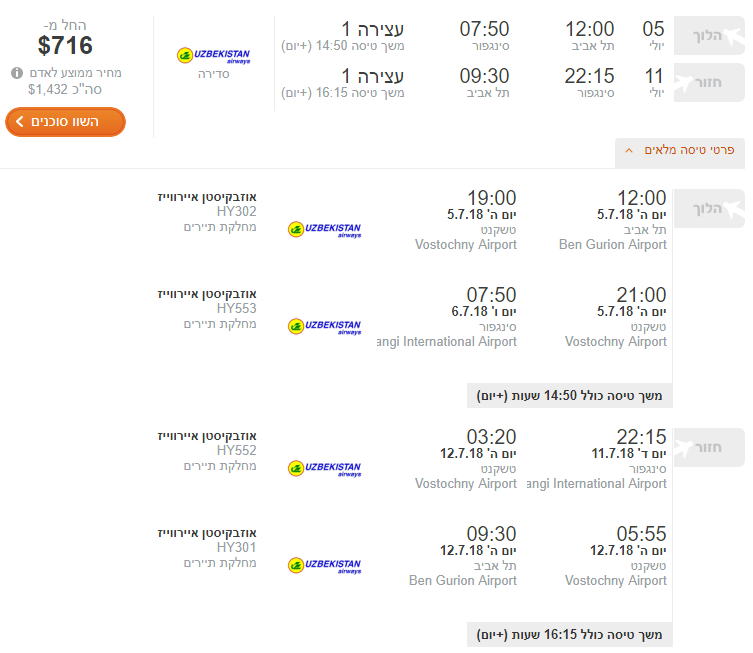The width and height of the screenshot is (753, 653).
Task: Click the outbound 1 stop label in summary
Action: [373, 29]
